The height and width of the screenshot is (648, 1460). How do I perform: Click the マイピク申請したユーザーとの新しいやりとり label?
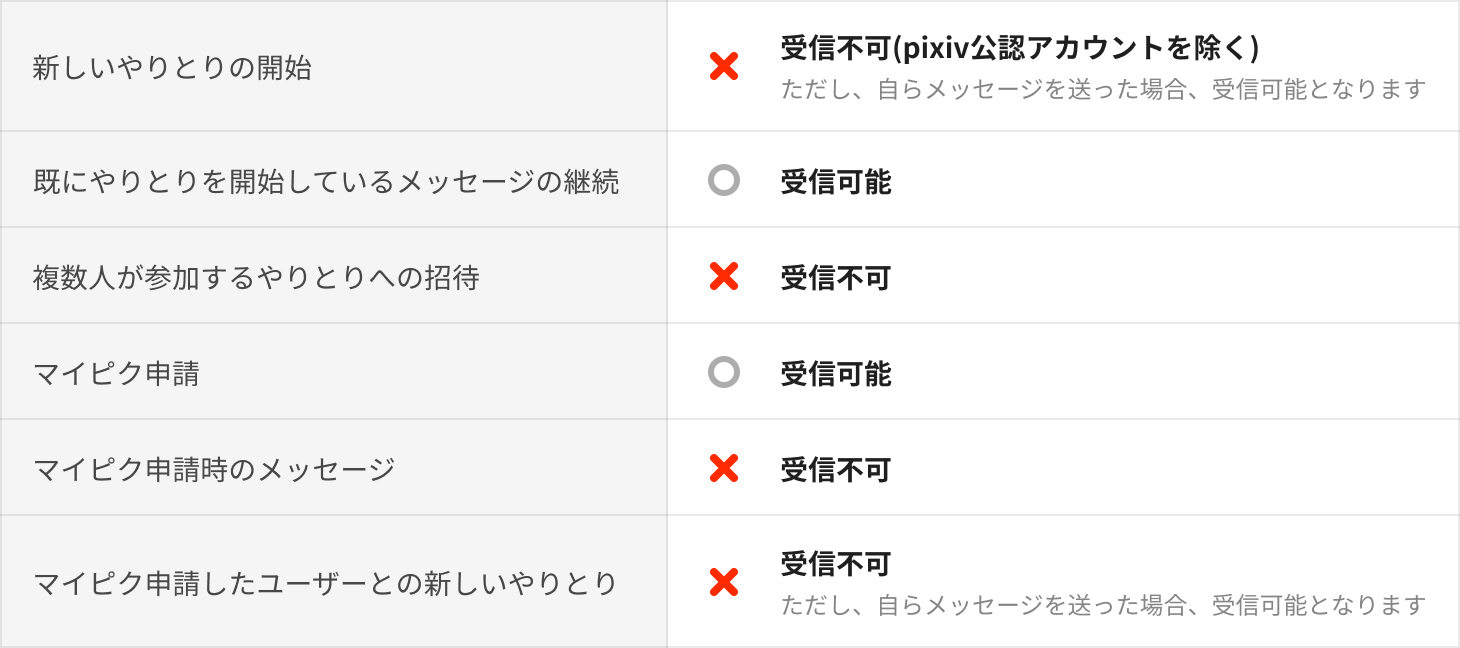[325, 582]
